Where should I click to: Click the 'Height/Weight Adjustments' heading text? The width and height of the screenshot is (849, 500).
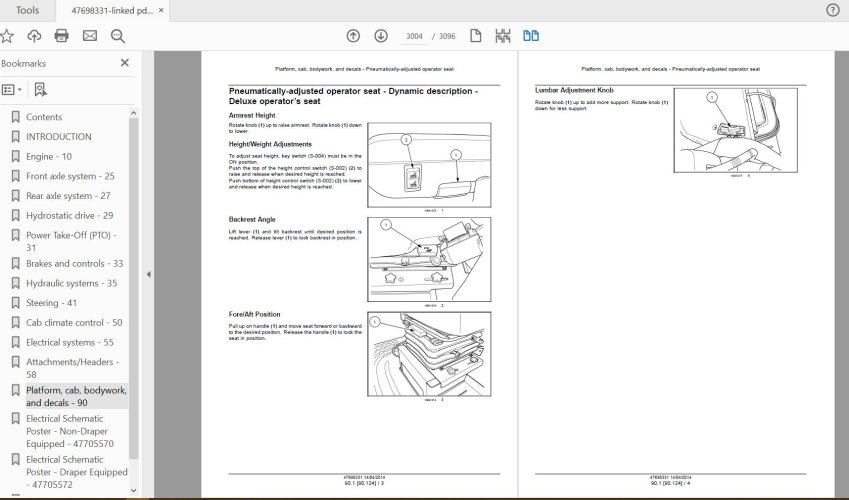click(x=270, y=145)
